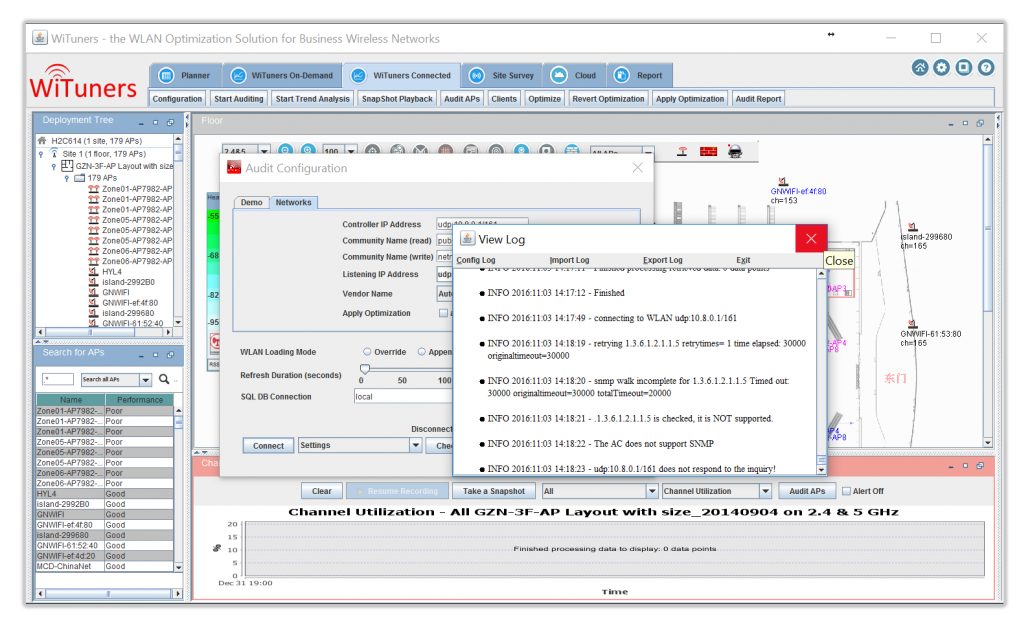Screen dimensions: 1030x628
Task: Detach the Deployment Tree panel
Action: point(171,122)
